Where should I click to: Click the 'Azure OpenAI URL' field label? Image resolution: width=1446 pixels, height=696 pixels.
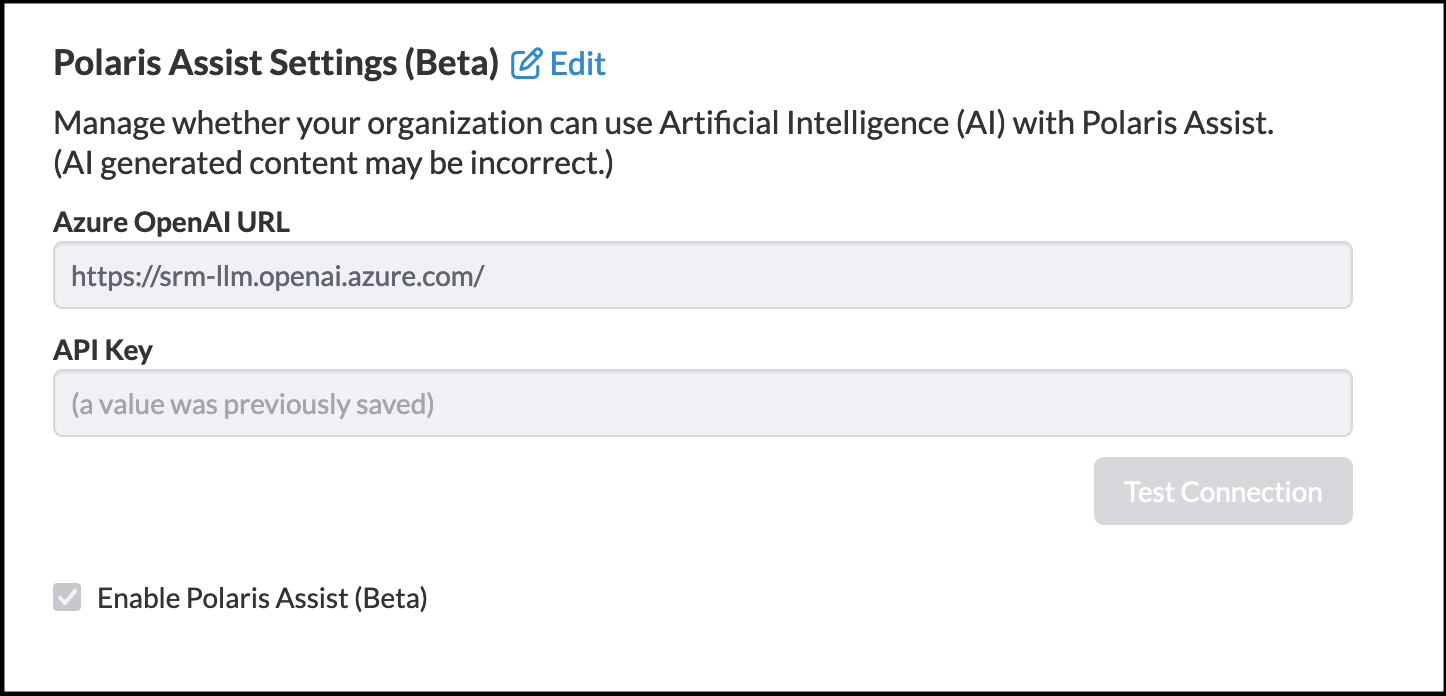(171, 222)
